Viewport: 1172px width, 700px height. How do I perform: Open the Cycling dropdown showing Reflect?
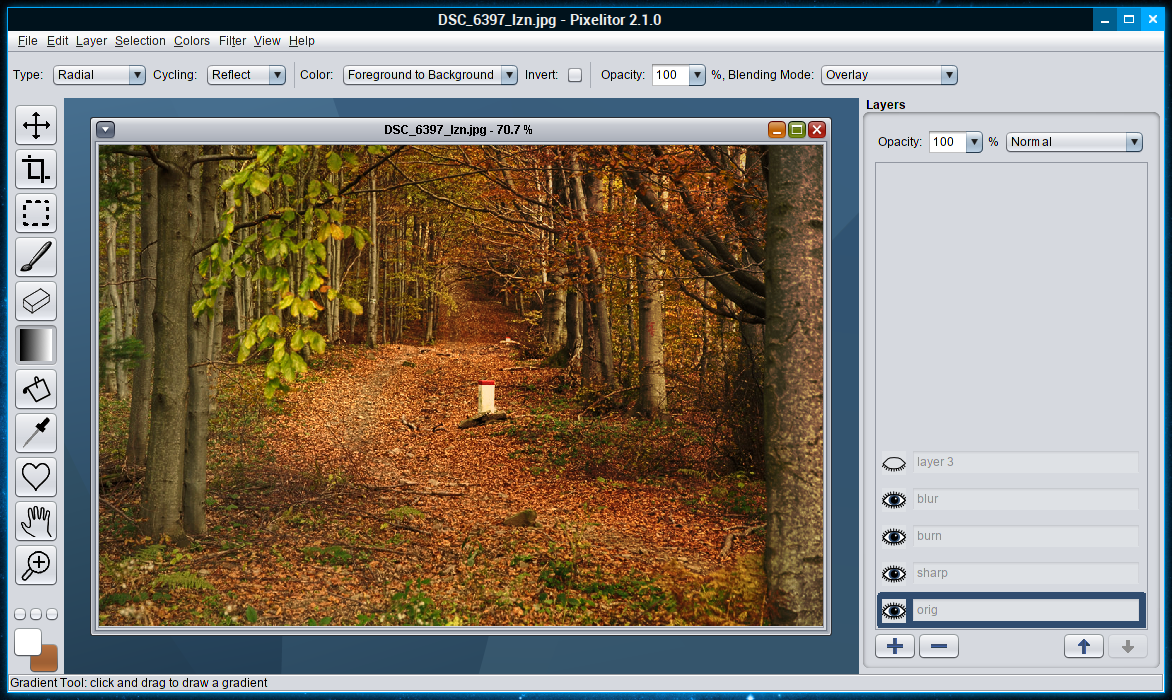point(246,75)
